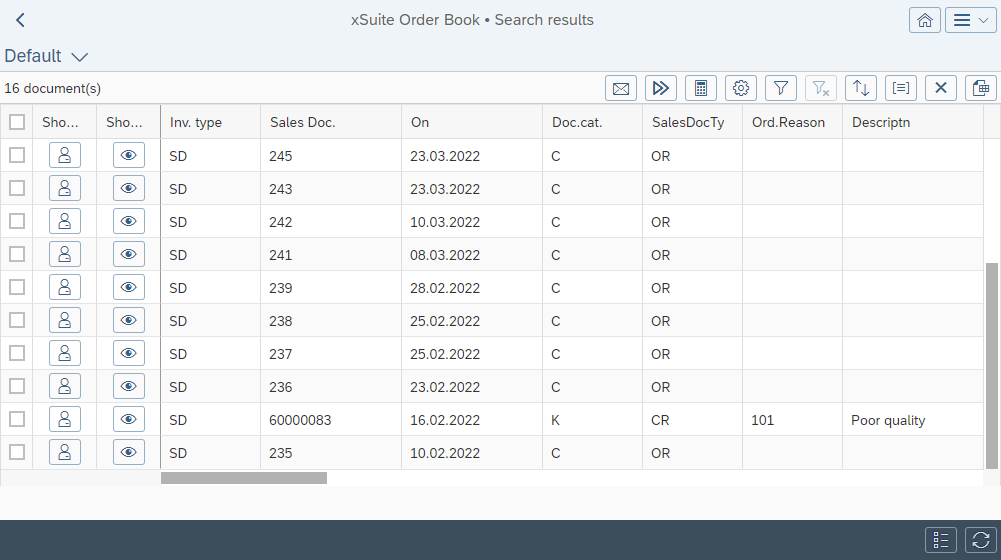The height and width of the screenshot is (560, 1001).
Task: Click the envelope send mail icon
Action: click(x=620, y=88)
